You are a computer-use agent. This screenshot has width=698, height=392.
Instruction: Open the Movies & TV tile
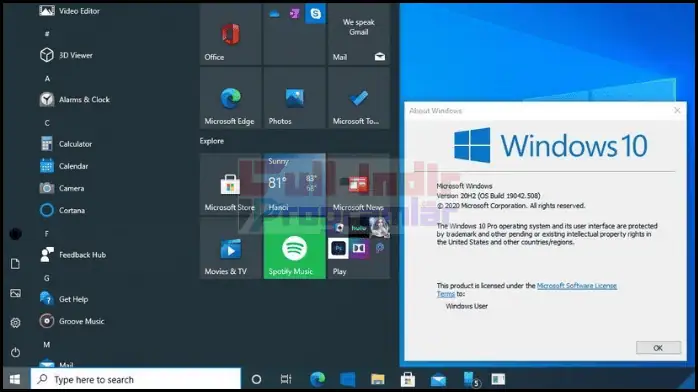coord(230,248)
